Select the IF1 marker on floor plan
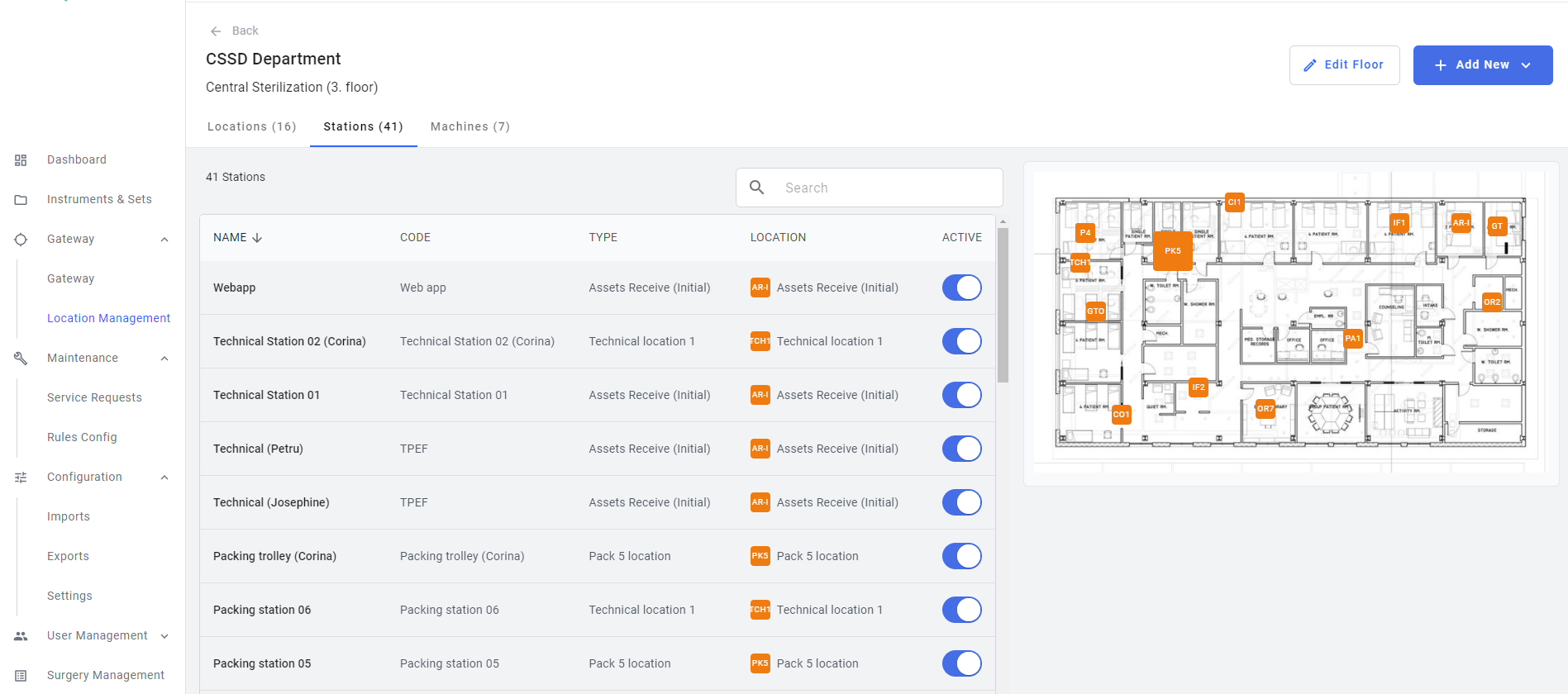This screenshot has height=694, width=1568. (x=1399, y=223)
